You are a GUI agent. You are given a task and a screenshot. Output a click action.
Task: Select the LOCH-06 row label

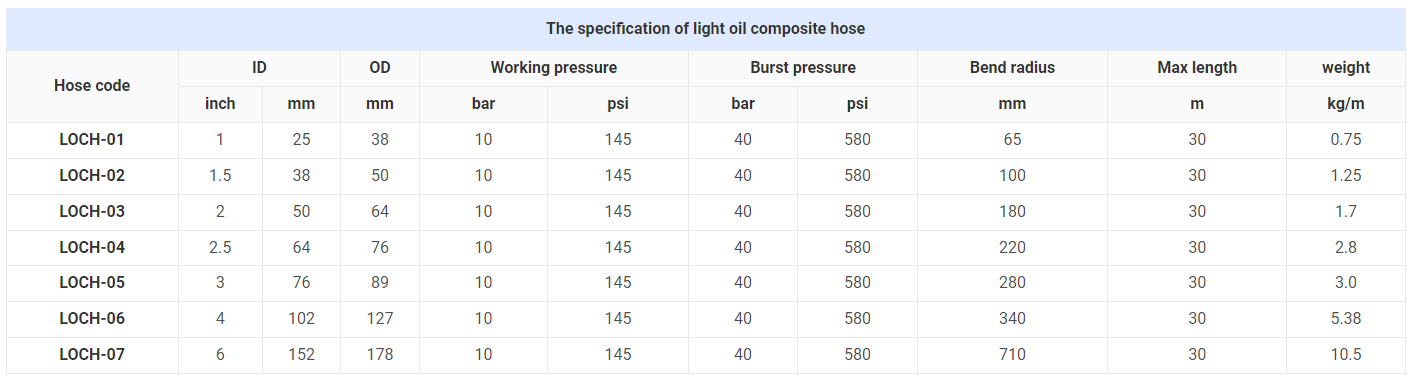(x=92, y=319)
